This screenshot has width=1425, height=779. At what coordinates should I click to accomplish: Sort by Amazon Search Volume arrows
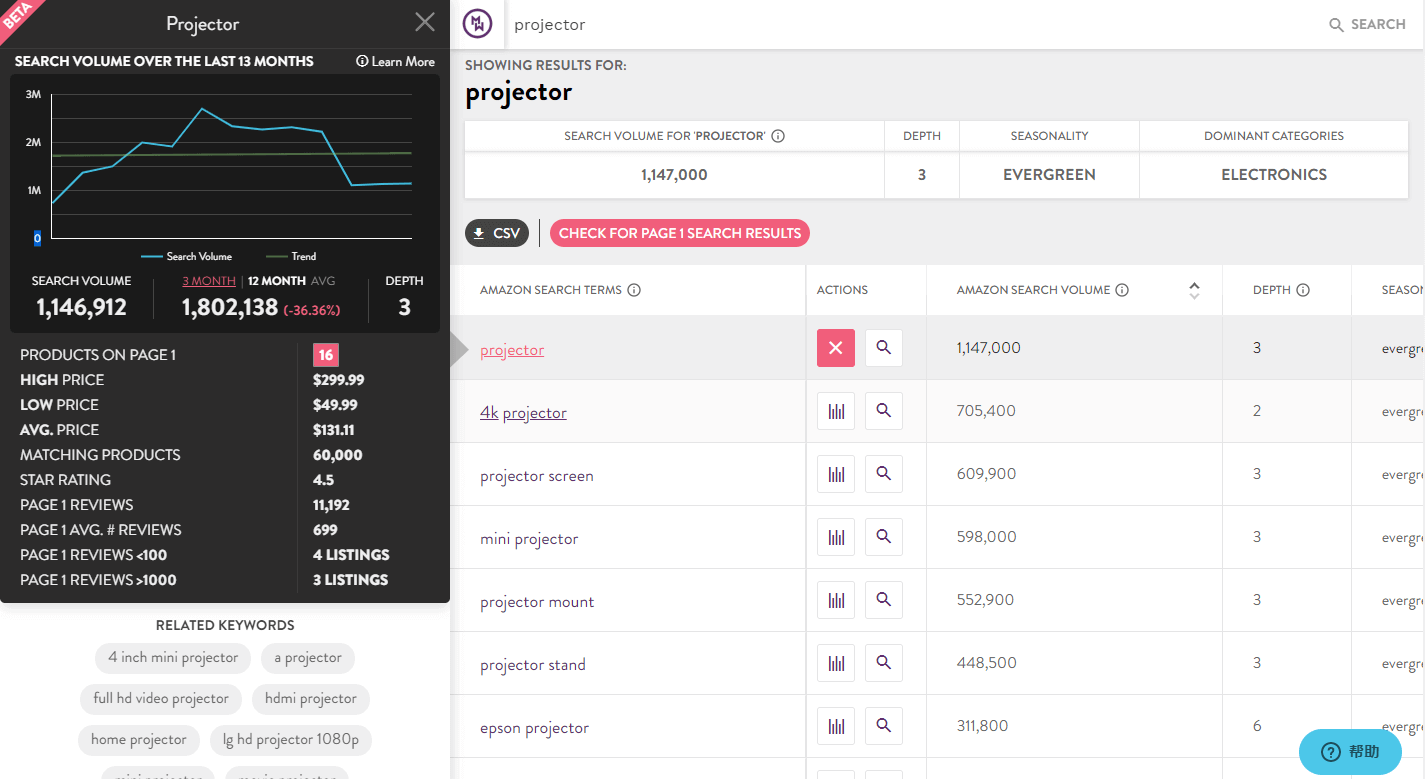tap(1194, 290)
